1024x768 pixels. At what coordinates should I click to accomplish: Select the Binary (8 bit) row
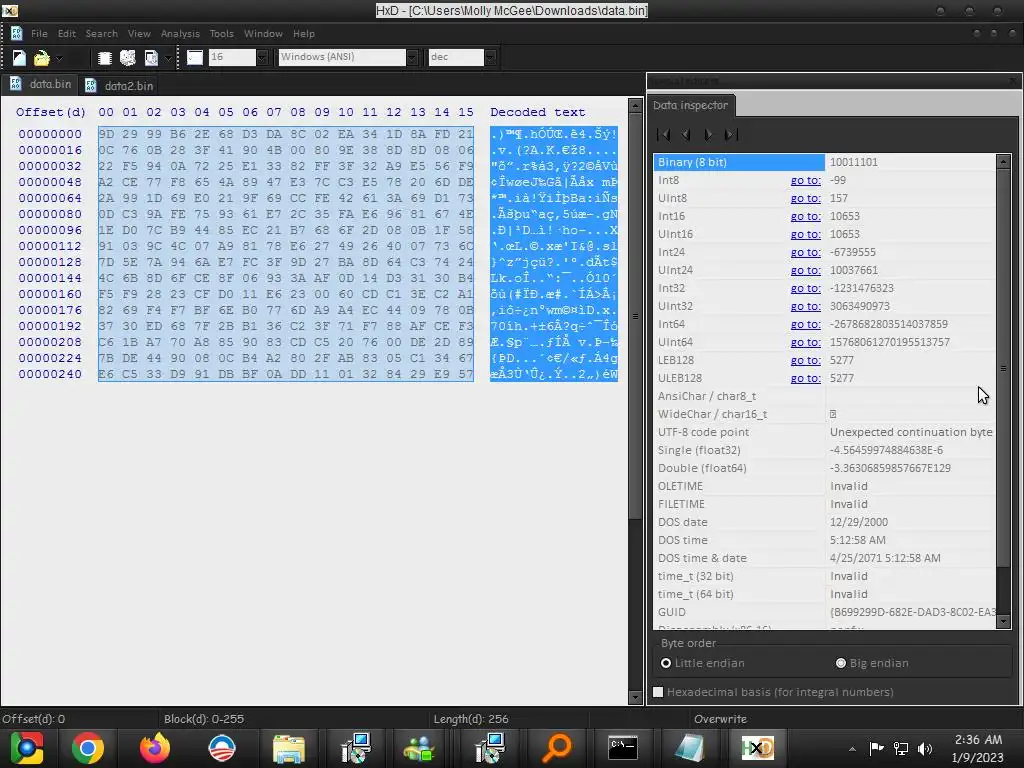[x=825, y=162]
